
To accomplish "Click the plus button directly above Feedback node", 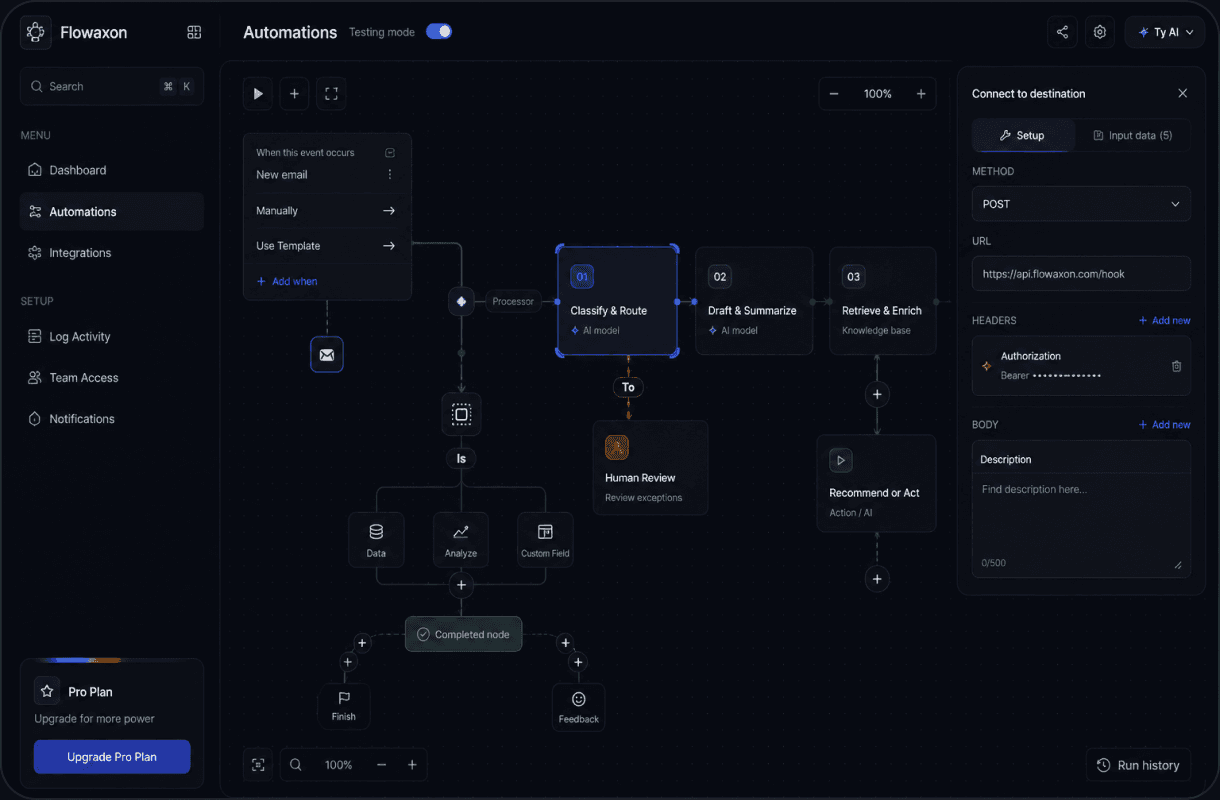I will [x=578, y=662].
